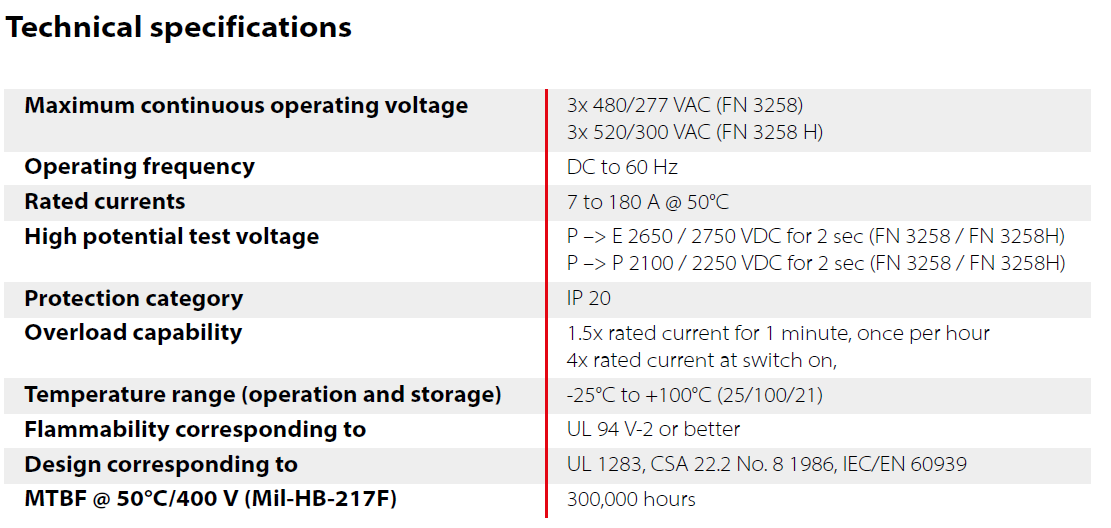
Task: Click the 7 to 180 A @ 50°C value
Action: pos(647,202)
